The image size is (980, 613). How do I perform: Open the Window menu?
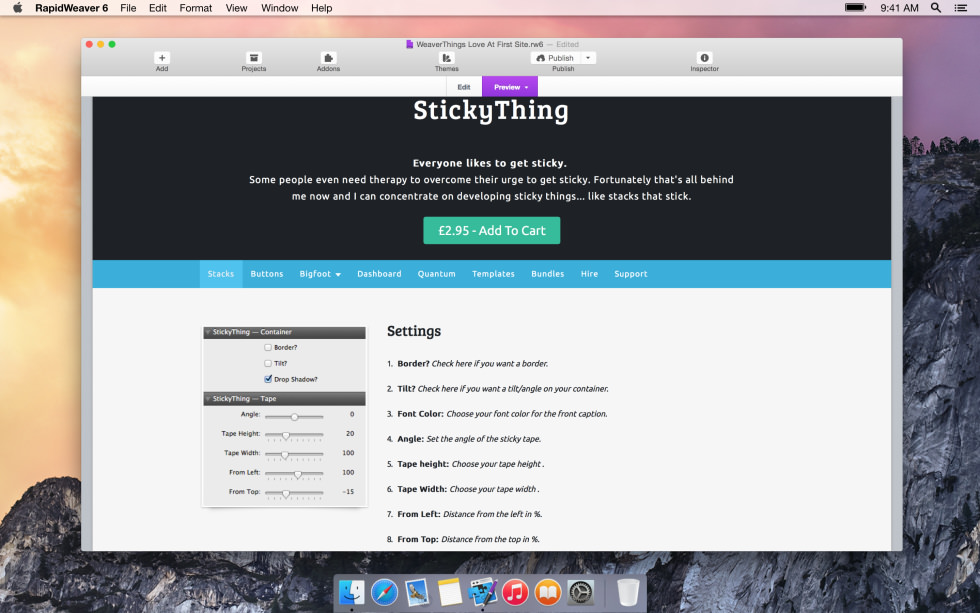[279, 8]
